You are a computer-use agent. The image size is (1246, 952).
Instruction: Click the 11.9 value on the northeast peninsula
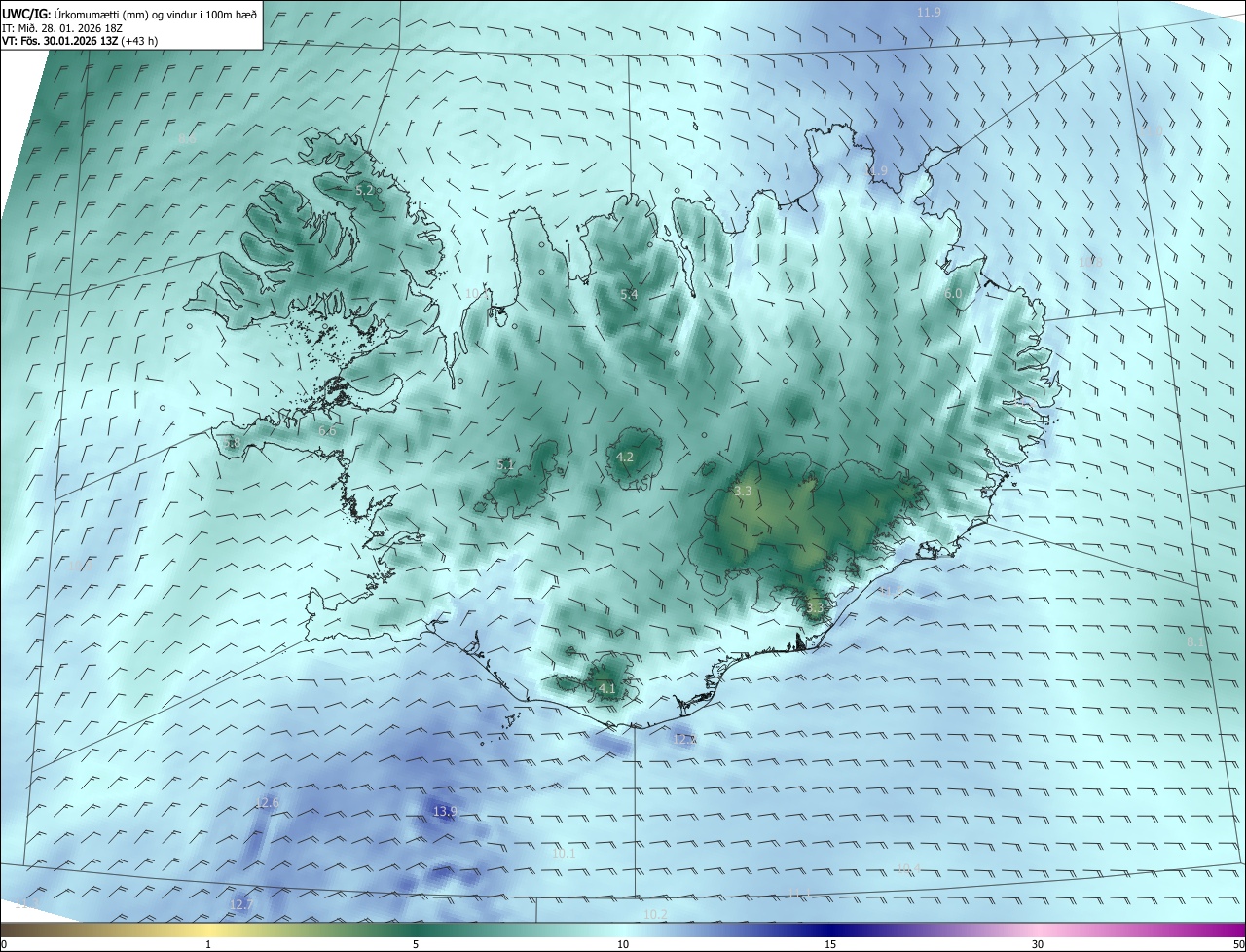(876, 170)
